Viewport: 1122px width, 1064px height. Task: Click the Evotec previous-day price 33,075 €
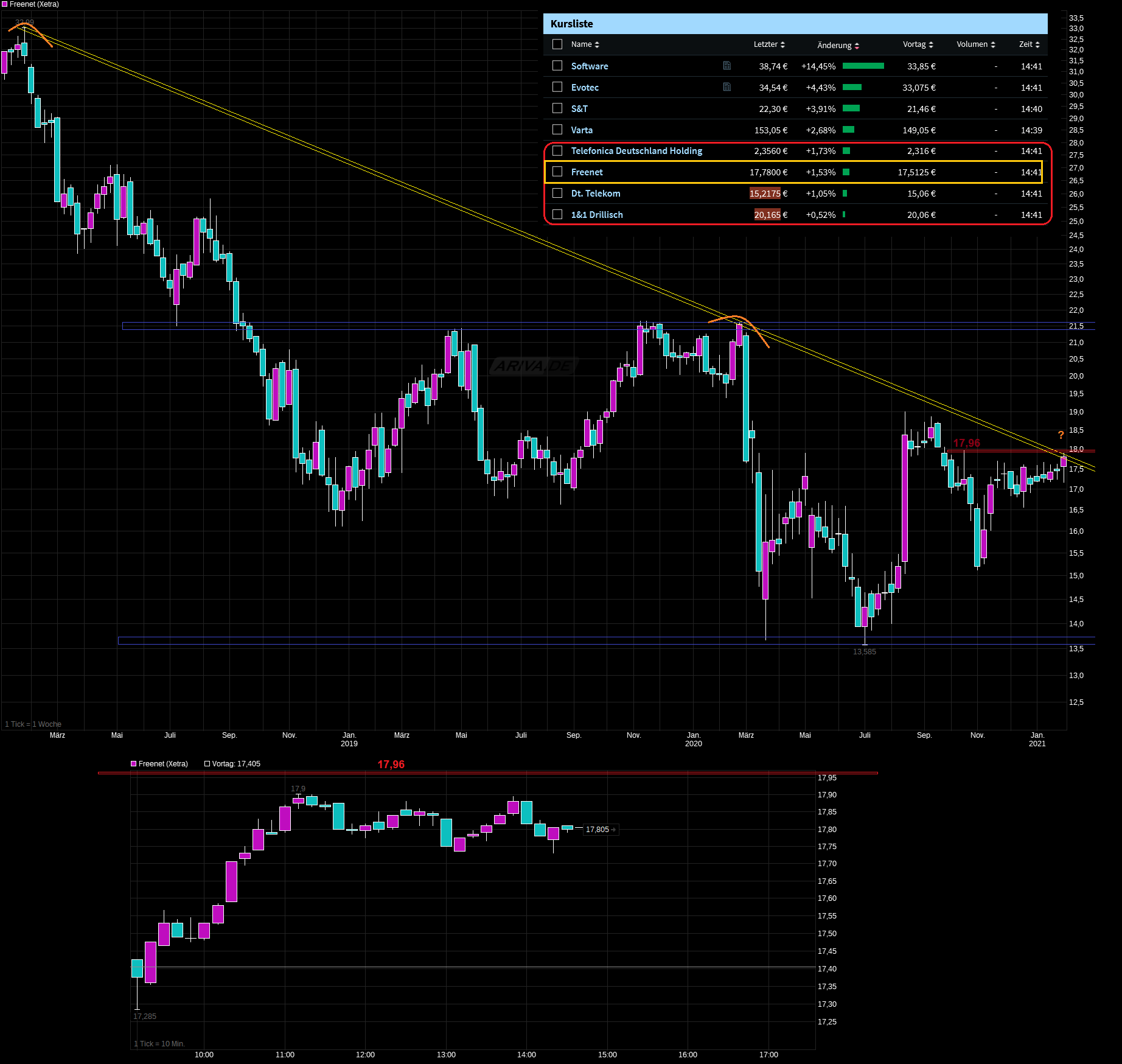coord(919,88)
